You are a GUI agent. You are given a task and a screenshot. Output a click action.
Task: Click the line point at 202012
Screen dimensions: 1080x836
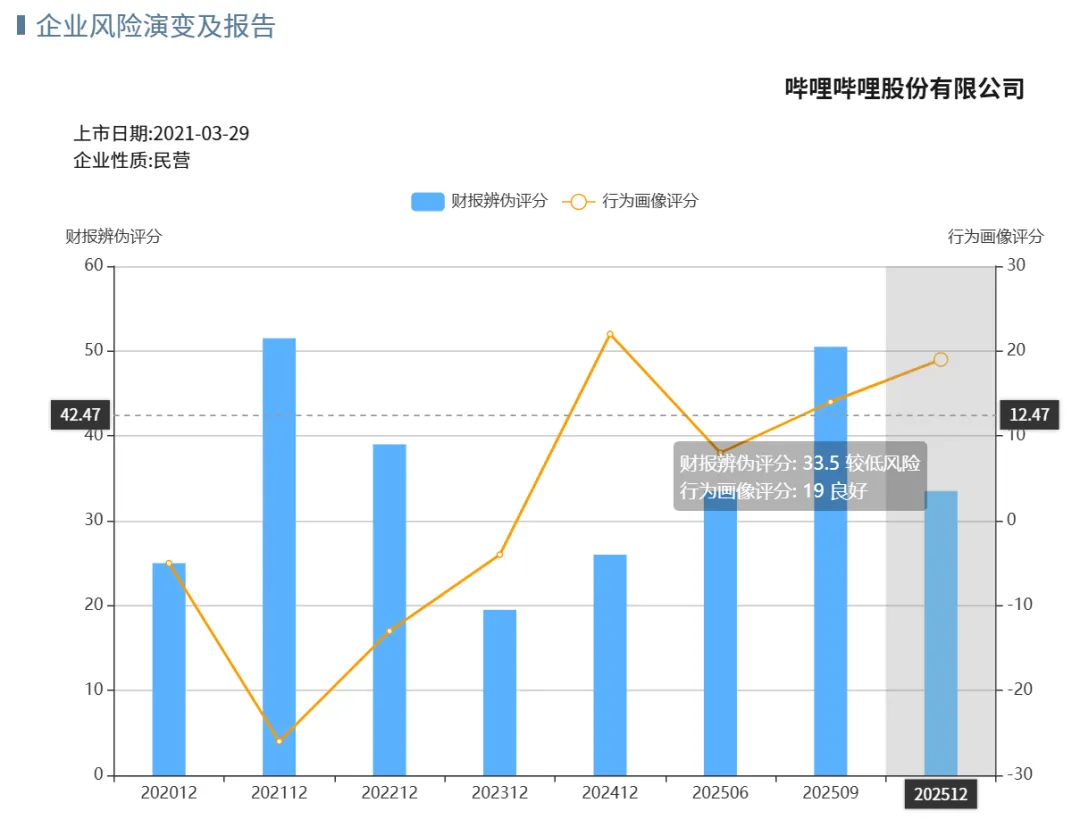pos(169,563)
